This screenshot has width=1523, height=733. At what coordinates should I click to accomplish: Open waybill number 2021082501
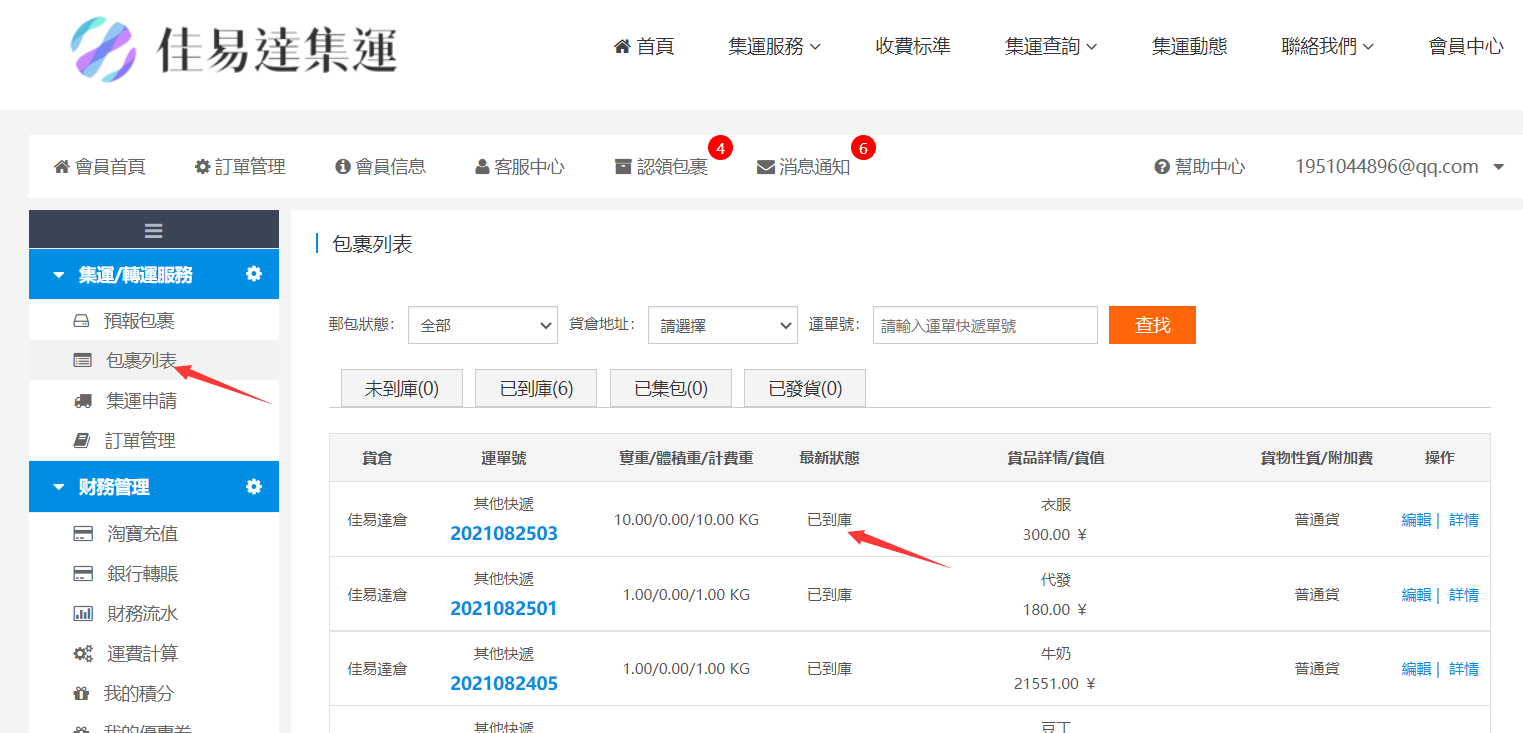[x=504, y=609]
